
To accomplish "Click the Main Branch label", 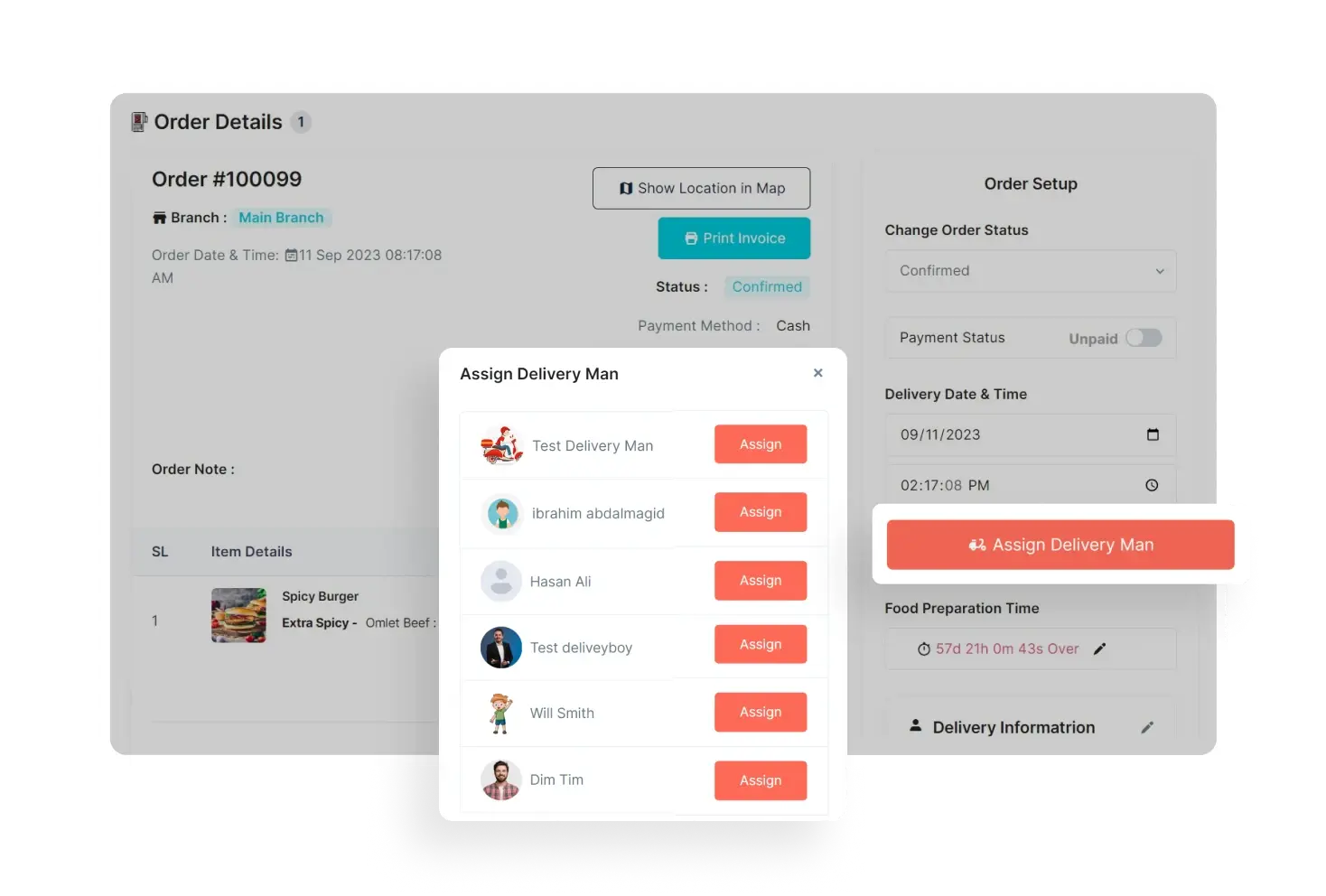I will pos(281,218).
